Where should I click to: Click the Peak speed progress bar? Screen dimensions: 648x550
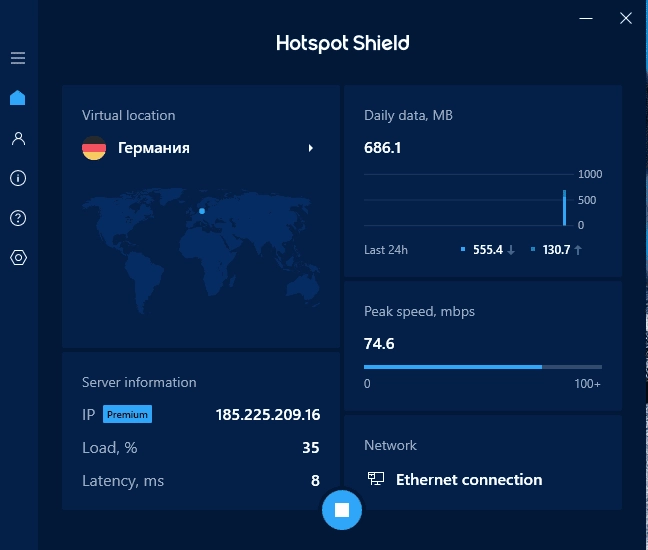[x=483, y=367]
